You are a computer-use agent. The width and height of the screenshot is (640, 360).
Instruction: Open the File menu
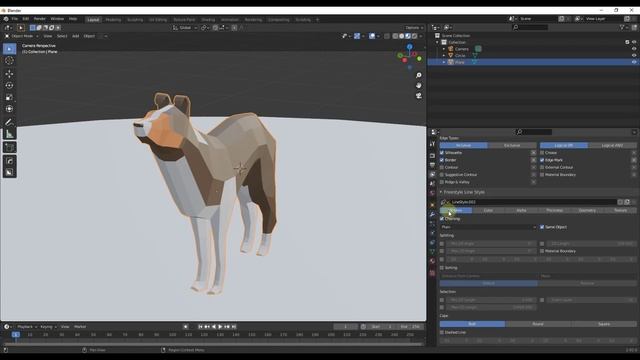click(15, 19)
